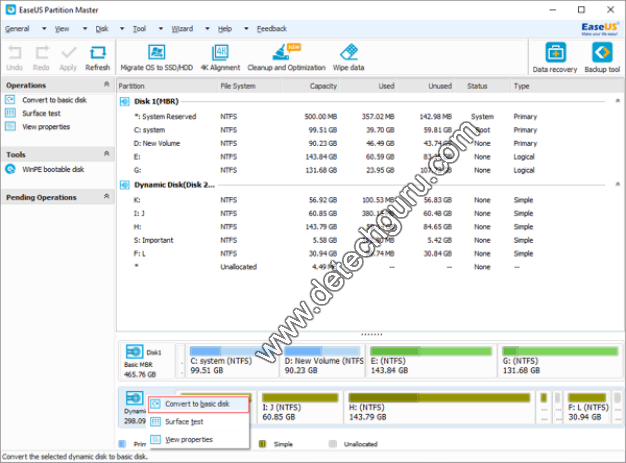This screenshot has height=463, width=626.
Task: Select the I: J (NTFS) partition bar
Action: 300,407
